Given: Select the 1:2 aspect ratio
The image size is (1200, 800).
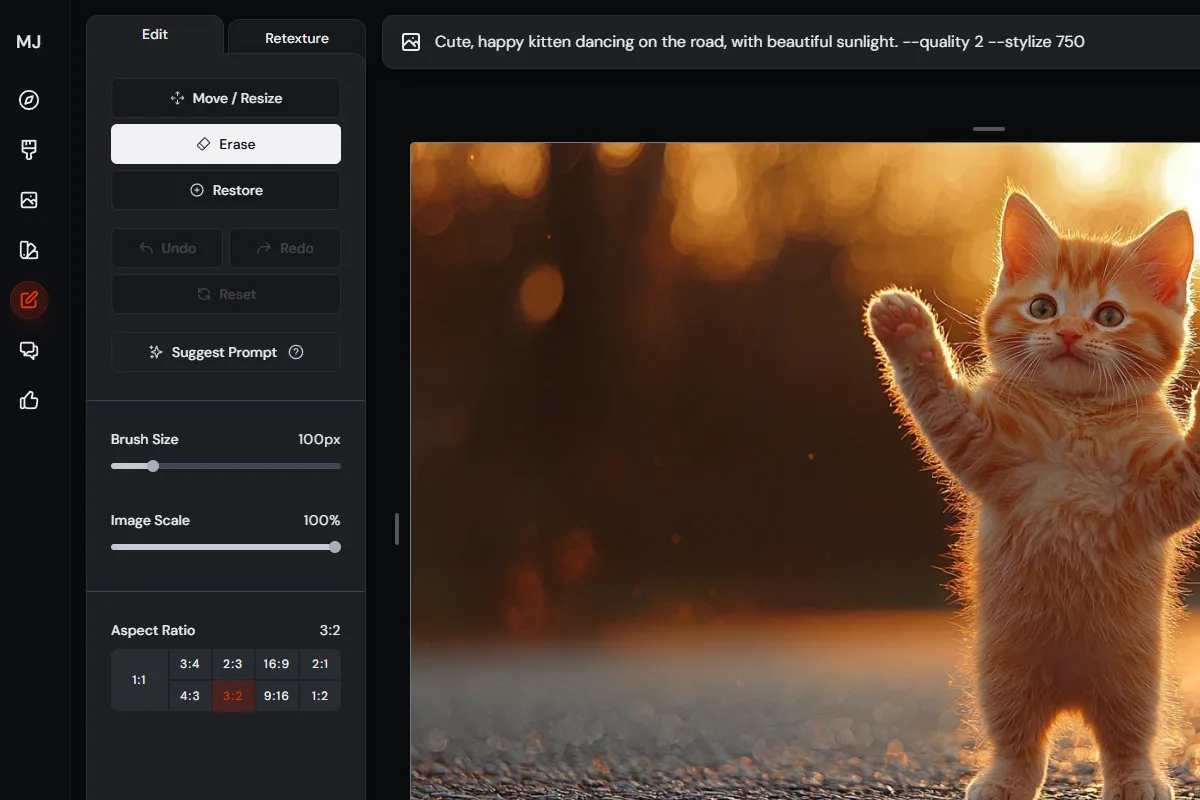Looking at the screenshot, I should pyautogui.click(x=320, y=696).
